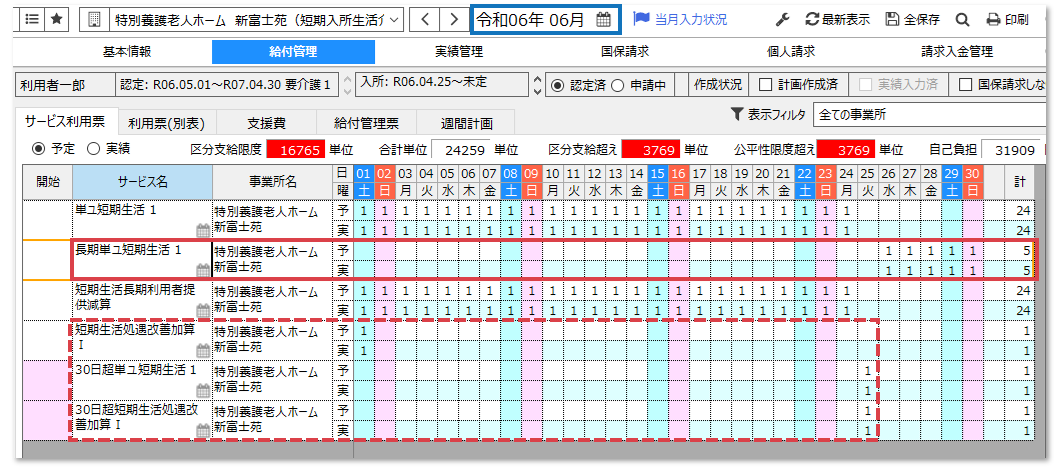Click the building facility icon

click(94, 20)
